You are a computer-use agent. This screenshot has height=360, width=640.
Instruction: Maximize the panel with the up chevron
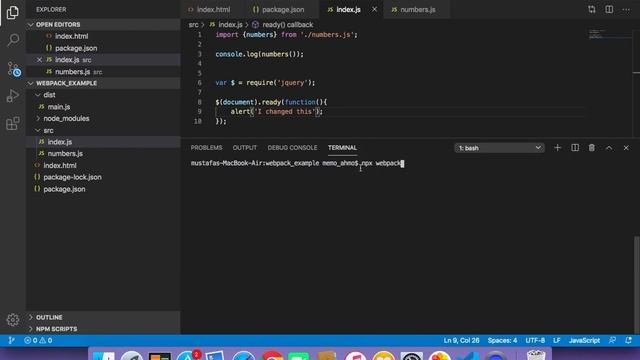(x=609, y=148)
